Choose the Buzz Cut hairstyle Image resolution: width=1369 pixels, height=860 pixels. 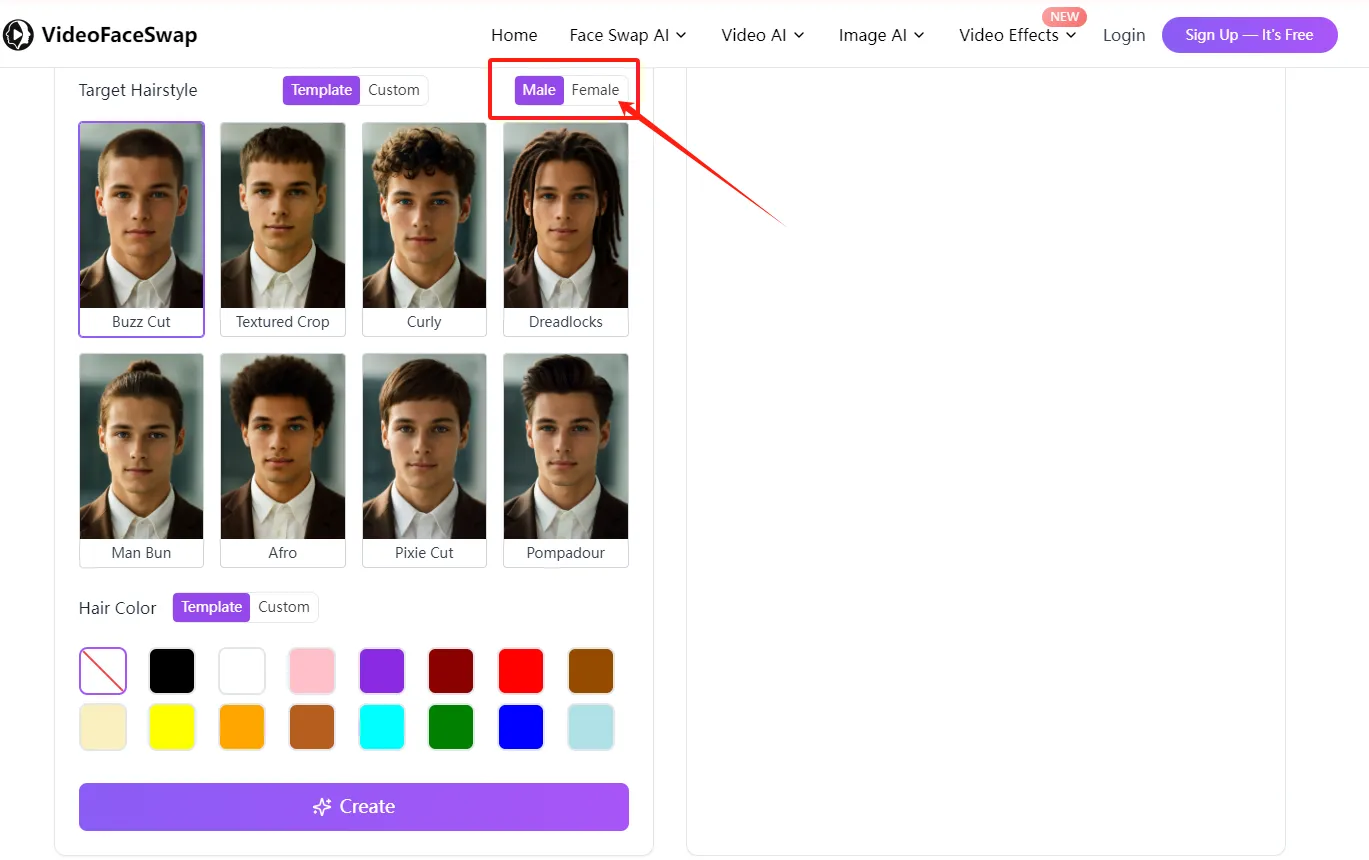pos(141,229)
